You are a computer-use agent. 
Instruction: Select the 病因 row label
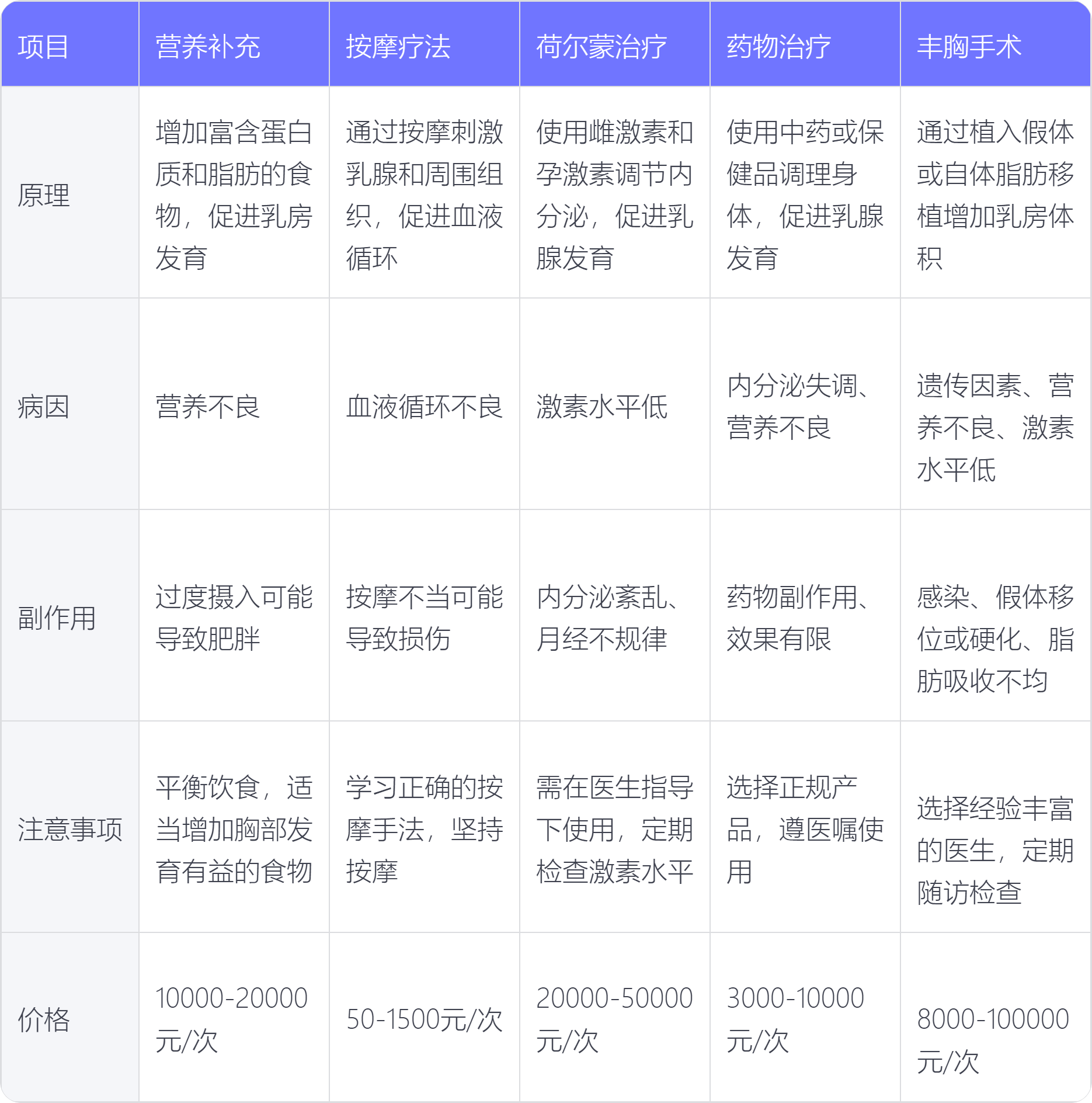[44, 407]
